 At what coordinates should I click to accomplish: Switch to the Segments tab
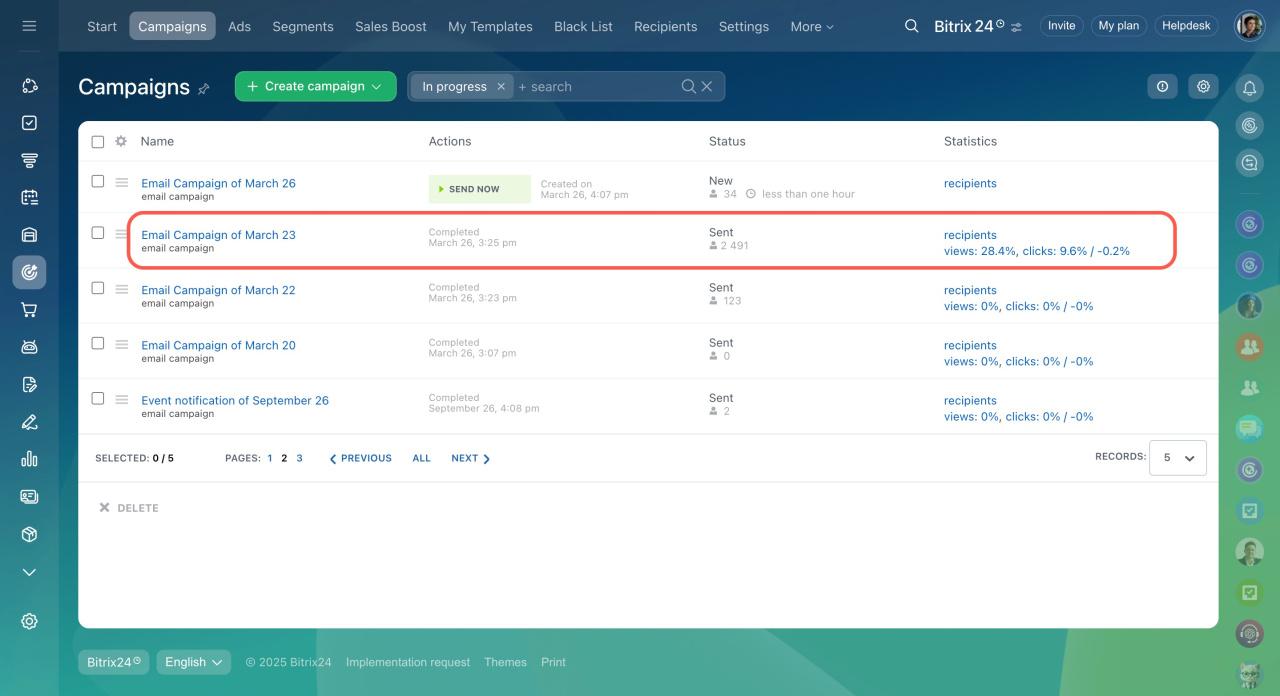click(302, 26)
